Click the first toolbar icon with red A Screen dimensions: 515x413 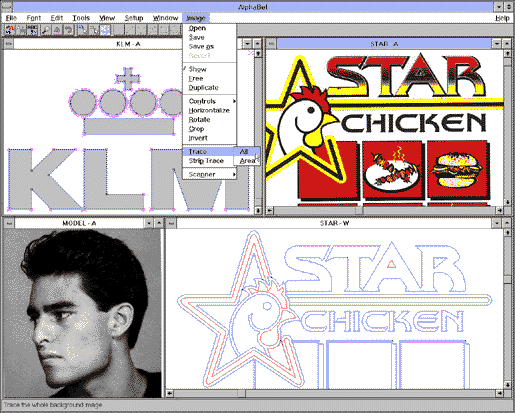9,30
